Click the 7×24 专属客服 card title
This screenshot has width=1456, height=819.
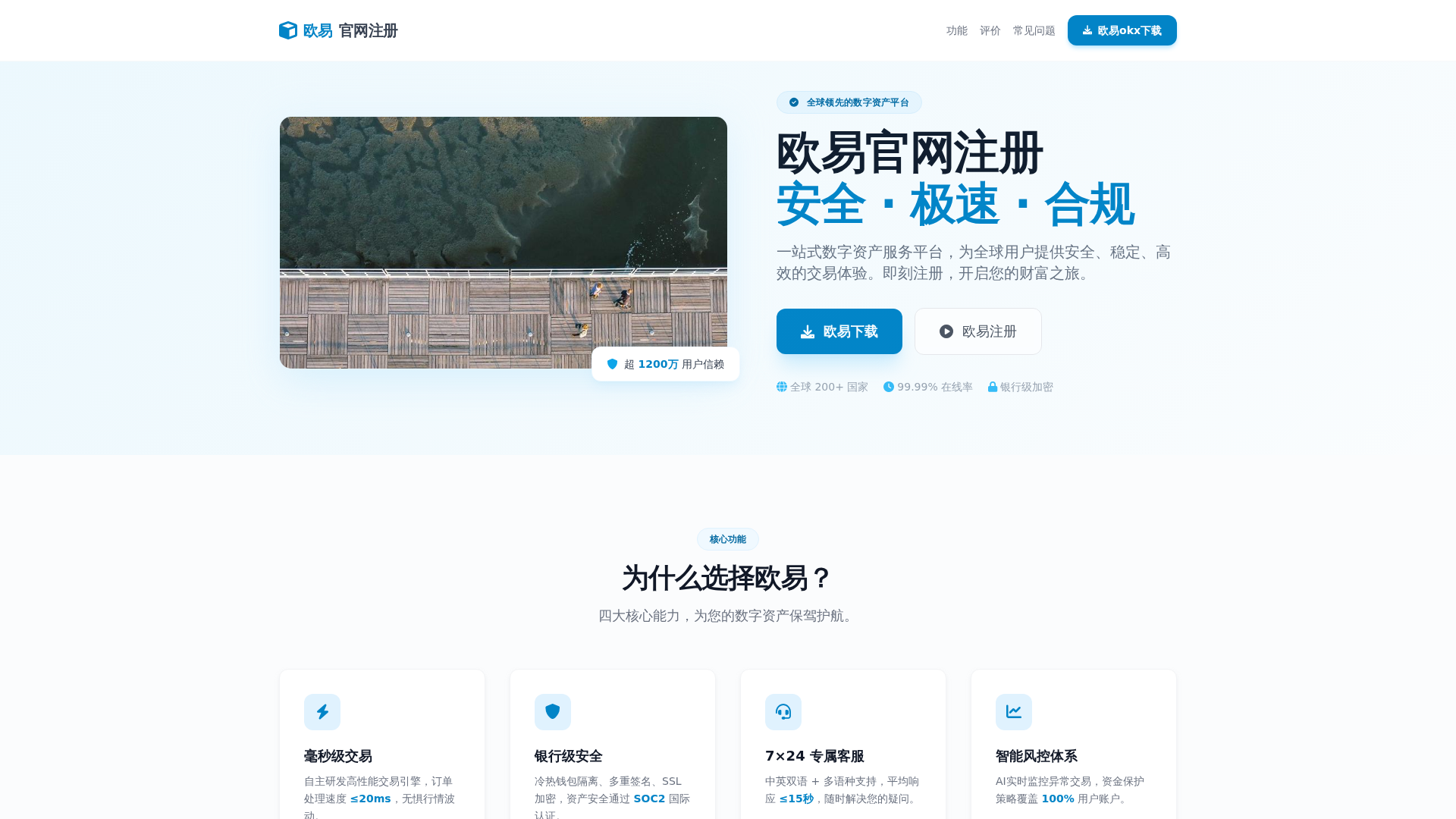click(x=814, y=756)
